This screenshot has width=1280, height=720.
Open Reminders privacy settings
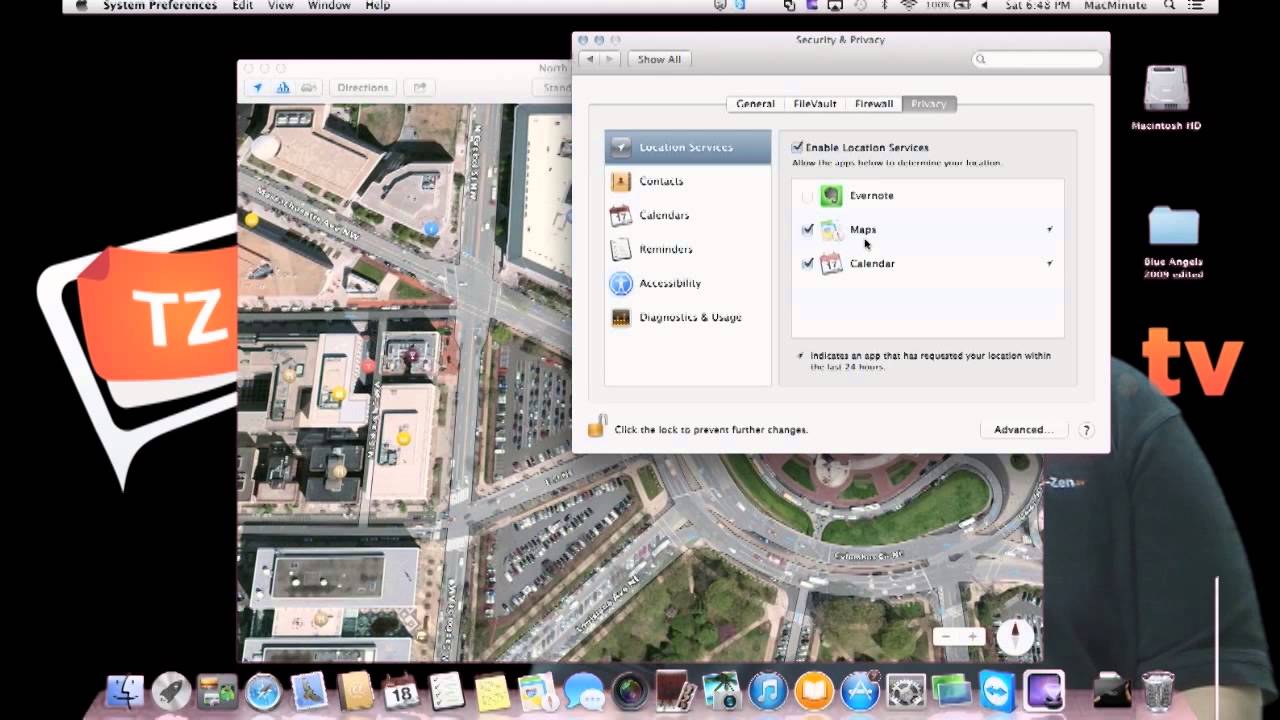[664, 249]
